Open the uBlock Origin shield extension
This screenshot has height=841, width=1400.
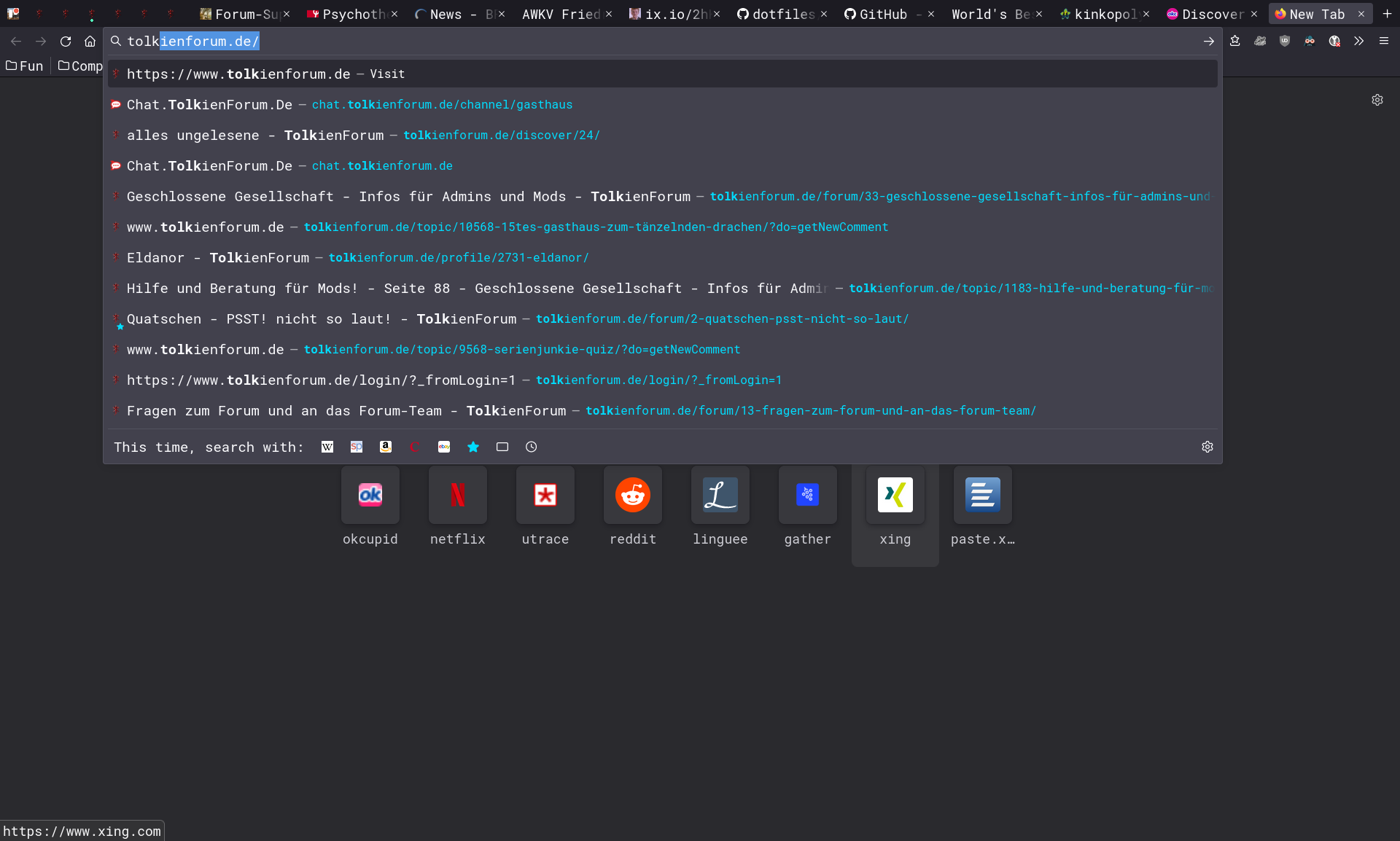(1285, 41)
